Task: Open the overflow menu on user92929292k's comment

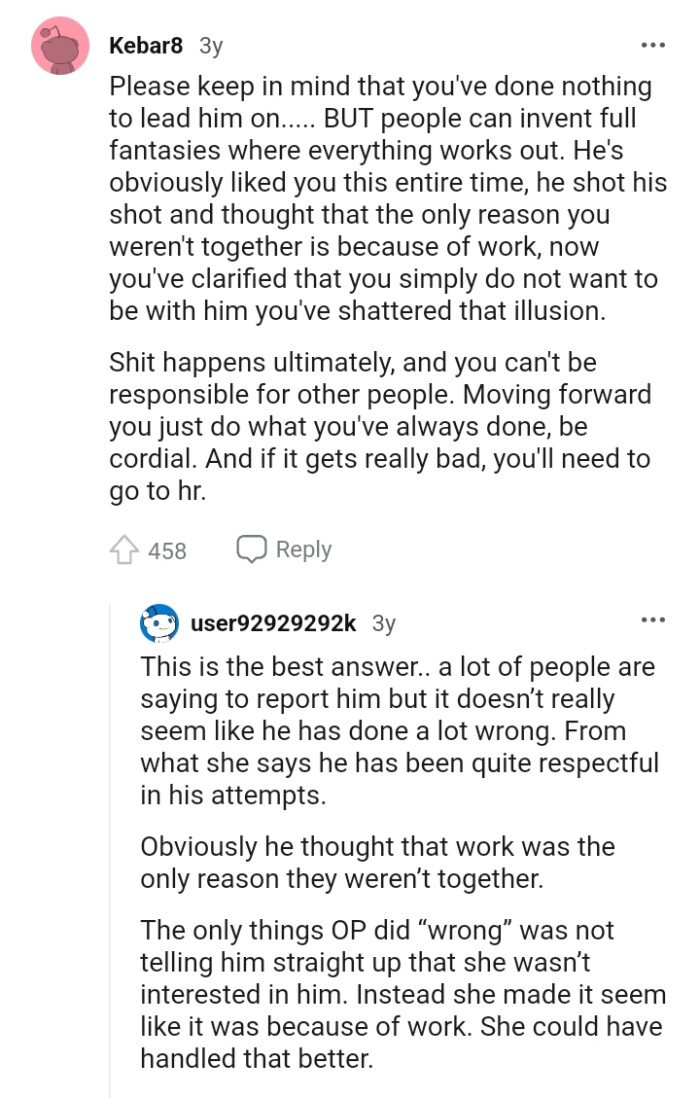Action: pyautogui.click(x=652, y=619)
